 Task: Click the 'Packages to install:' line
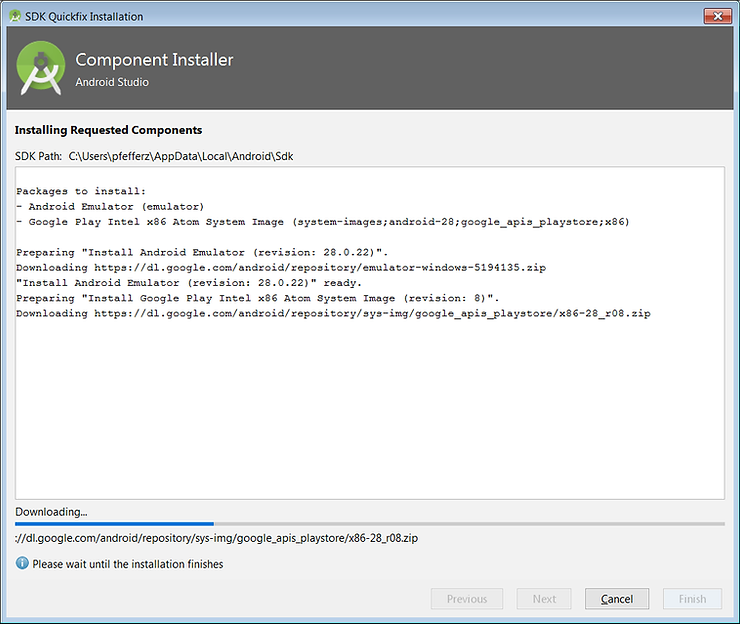click(81, 191)
